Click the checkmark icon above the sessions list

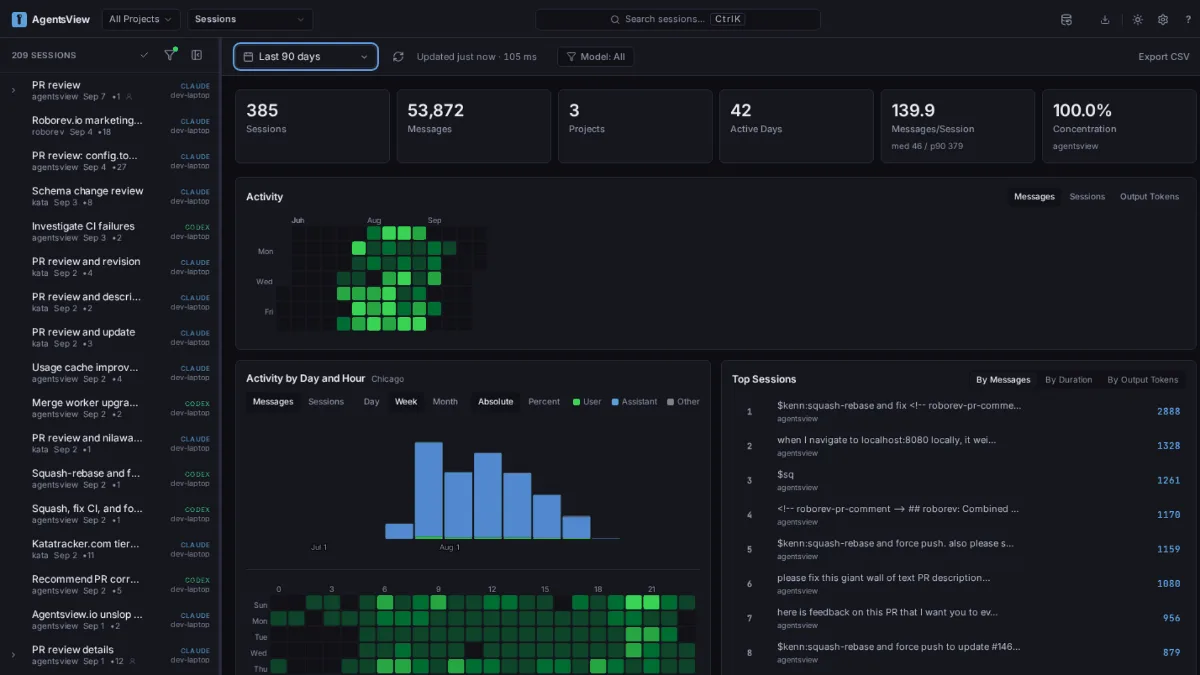[x=144, y=55]
